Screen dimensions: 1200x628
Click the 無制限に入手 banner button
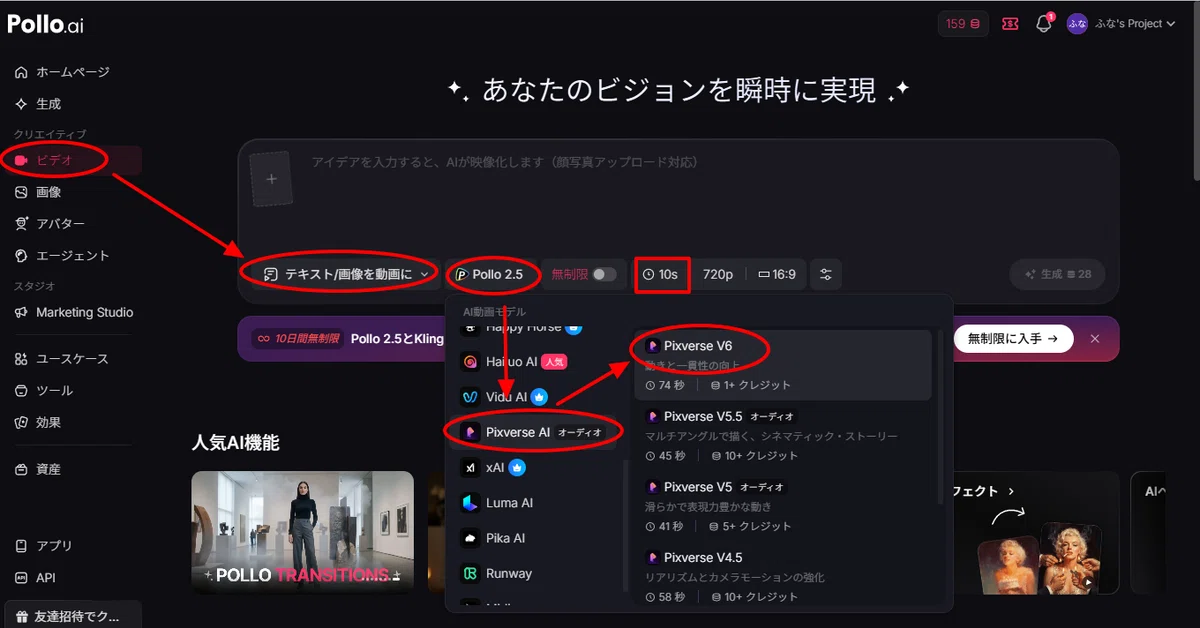tap(1014, 339)
